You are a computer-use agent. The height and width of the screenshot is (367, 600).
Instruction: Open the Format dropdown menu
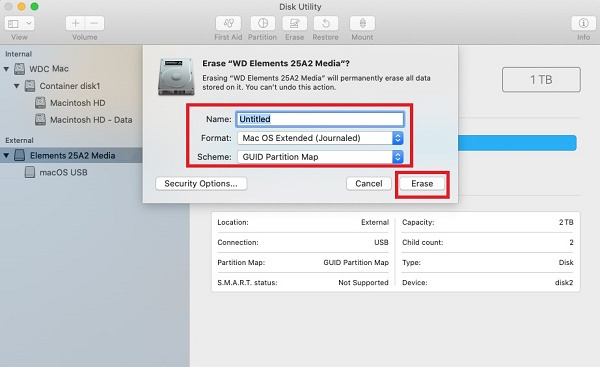320,138
